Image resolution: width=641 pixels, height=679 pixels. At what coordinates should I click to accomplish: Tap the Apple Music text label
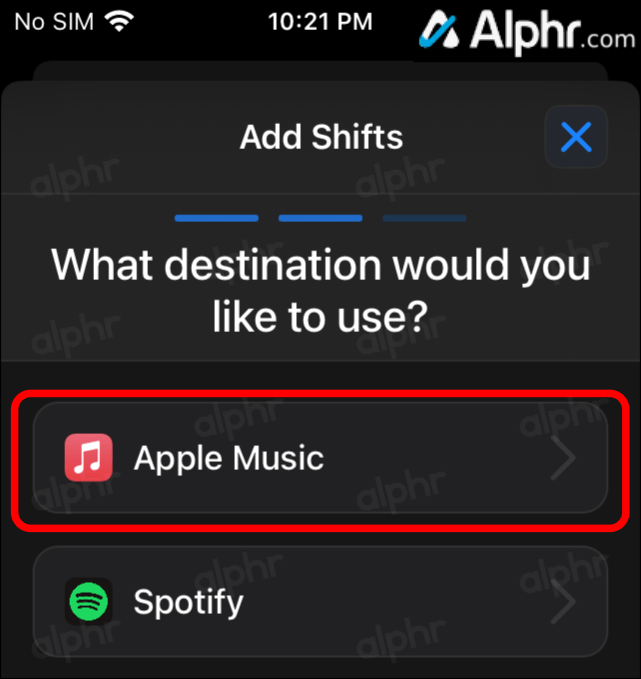click(229, 458)
